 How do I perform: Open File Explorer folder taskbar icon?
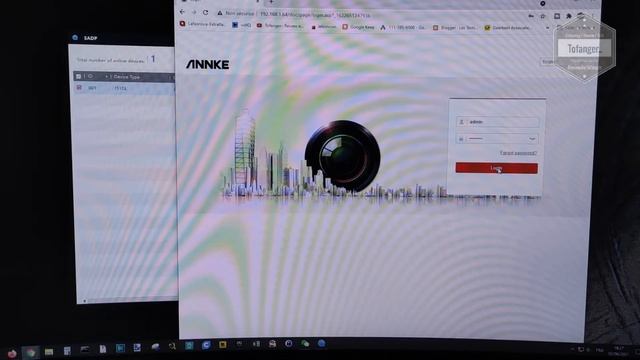point(49,352)
